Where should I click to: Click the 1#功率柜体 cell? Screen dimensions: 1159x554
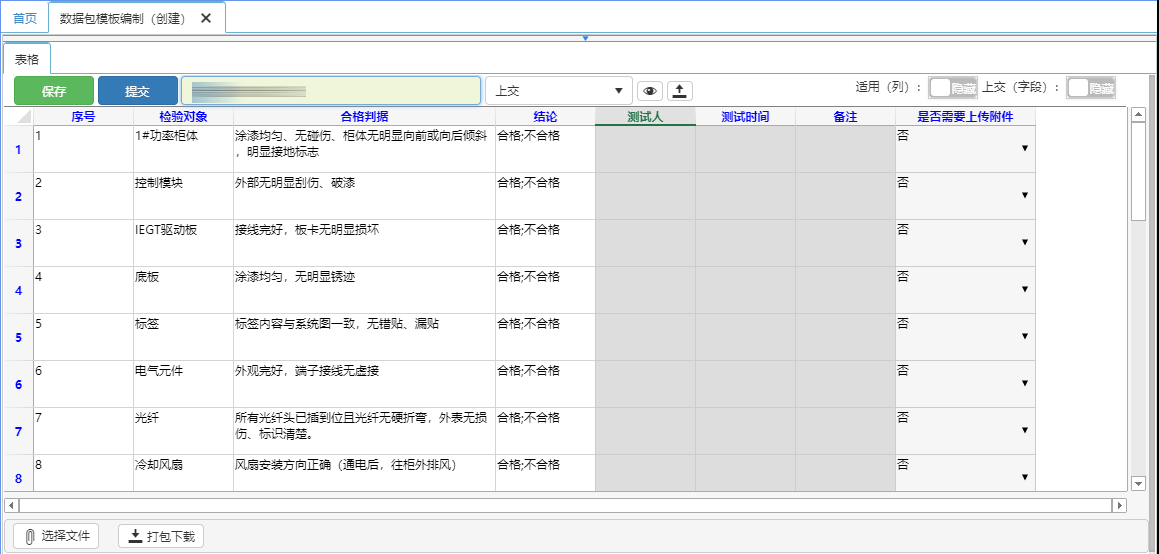[183, 149]
